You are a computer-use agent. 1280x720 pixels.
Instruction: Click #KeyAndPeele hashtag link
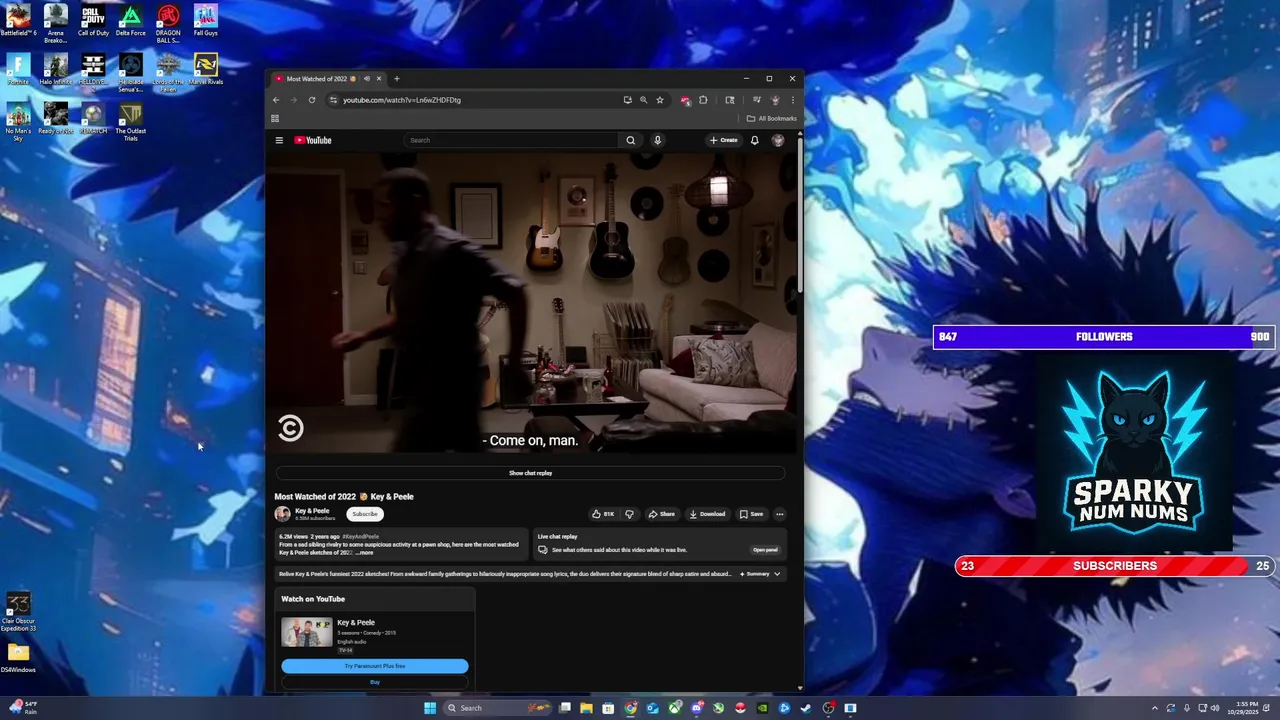360,537
